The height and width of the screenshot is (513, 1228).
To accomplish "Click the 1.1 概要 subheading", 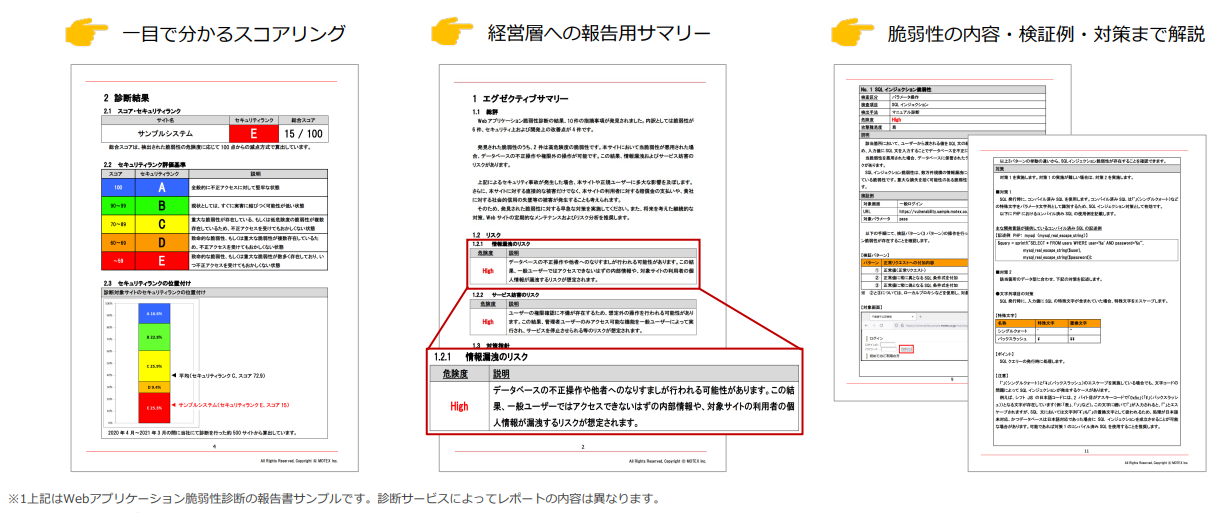I will point(485,111).
